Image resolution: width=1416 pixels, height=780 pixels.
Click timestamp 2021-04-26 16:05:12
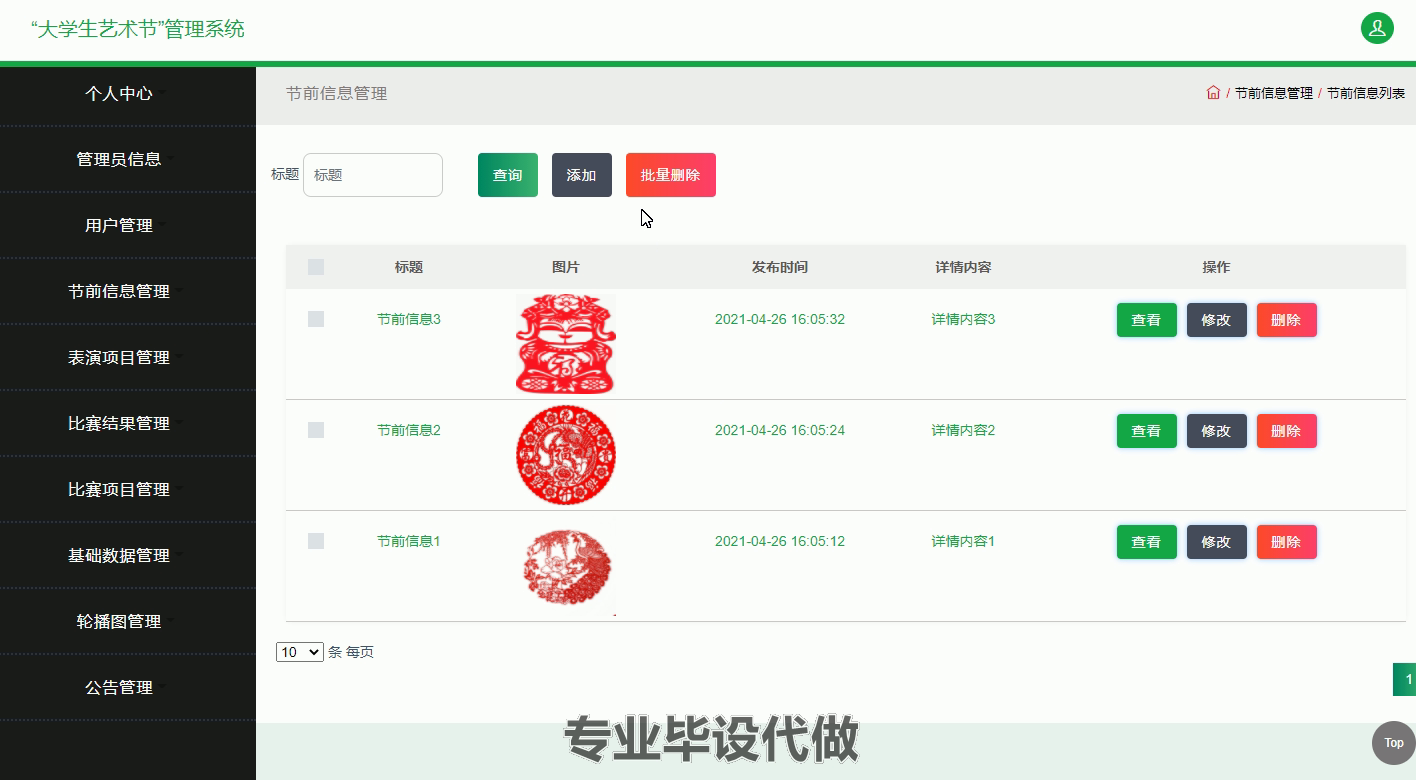click(780, 541)
